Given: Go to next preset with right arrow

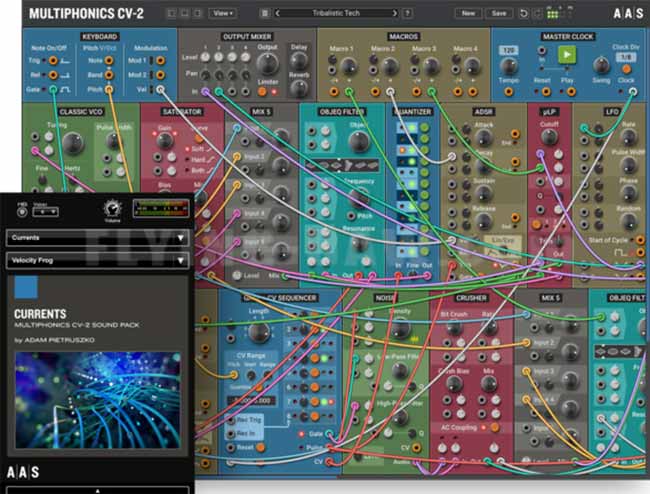Looking at the screenshot, I should 395,13.
